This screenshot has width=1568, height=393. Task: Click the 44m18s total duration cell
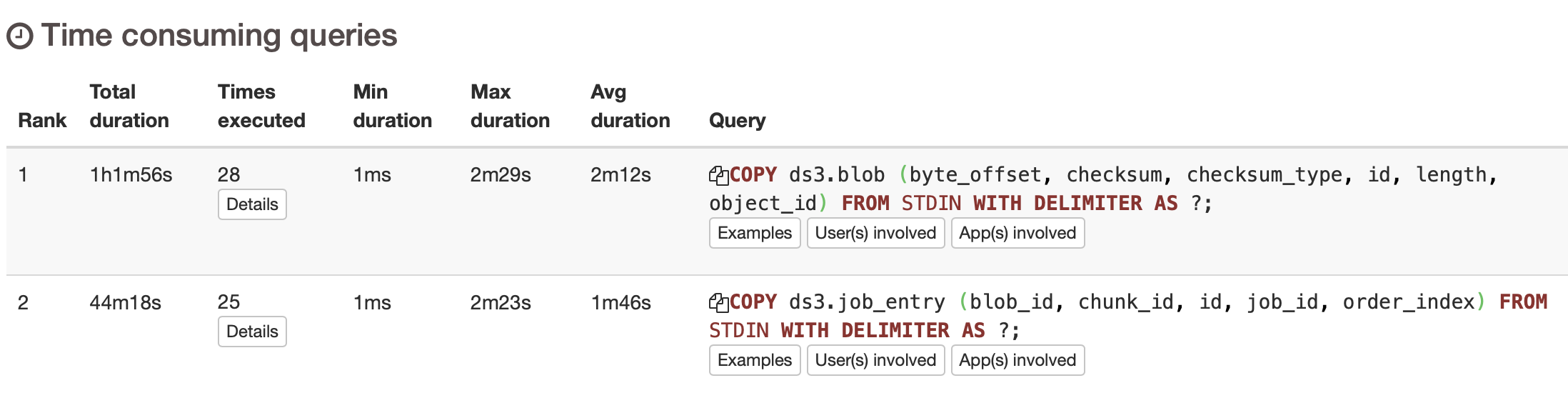(x=125, y=303)
